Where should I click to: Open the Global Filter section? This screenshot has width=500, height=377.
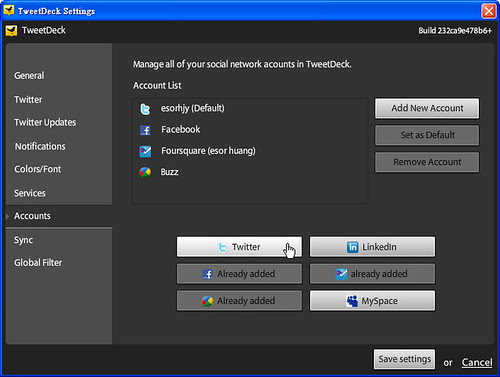click(x=38, y=263)
